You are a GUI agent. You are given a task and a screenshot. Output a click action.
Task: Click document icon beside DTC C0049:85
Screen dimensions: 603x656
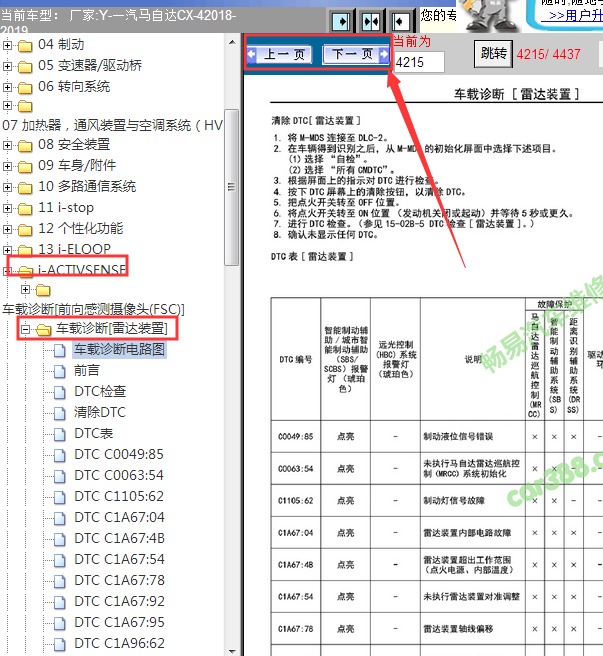click(60, 455)
